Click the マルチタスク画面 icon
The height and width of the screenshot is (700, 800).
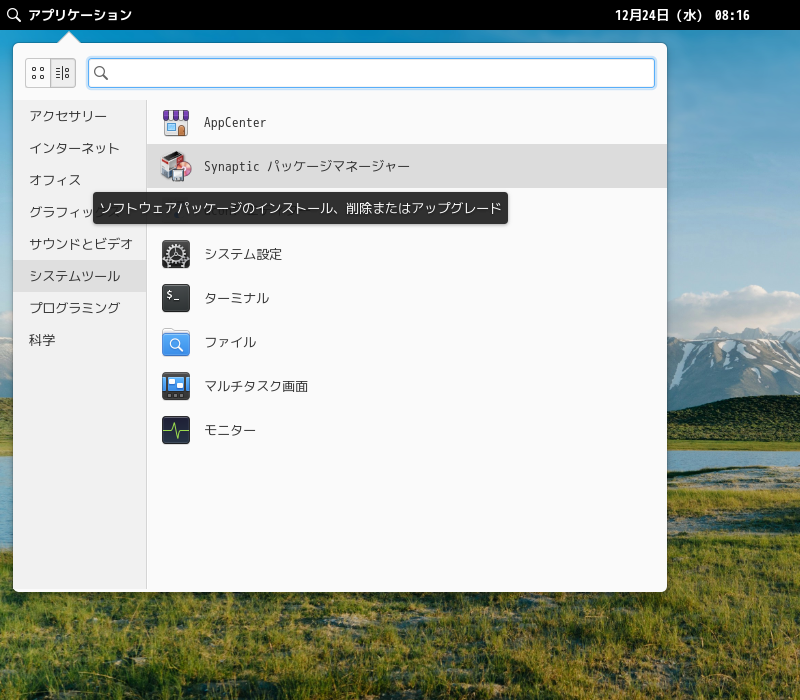coord(176,386)
